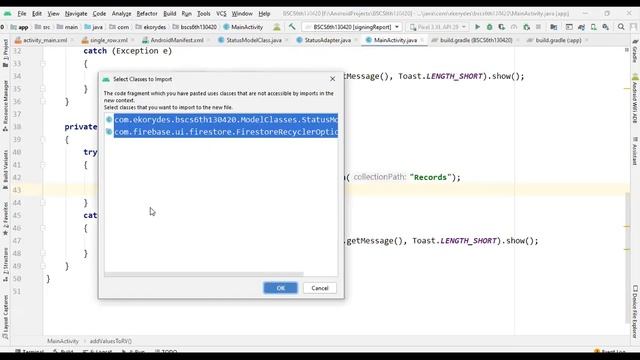640x360 pixels.
Task: Click the Stop execution square icon
Action: [538, 27]
